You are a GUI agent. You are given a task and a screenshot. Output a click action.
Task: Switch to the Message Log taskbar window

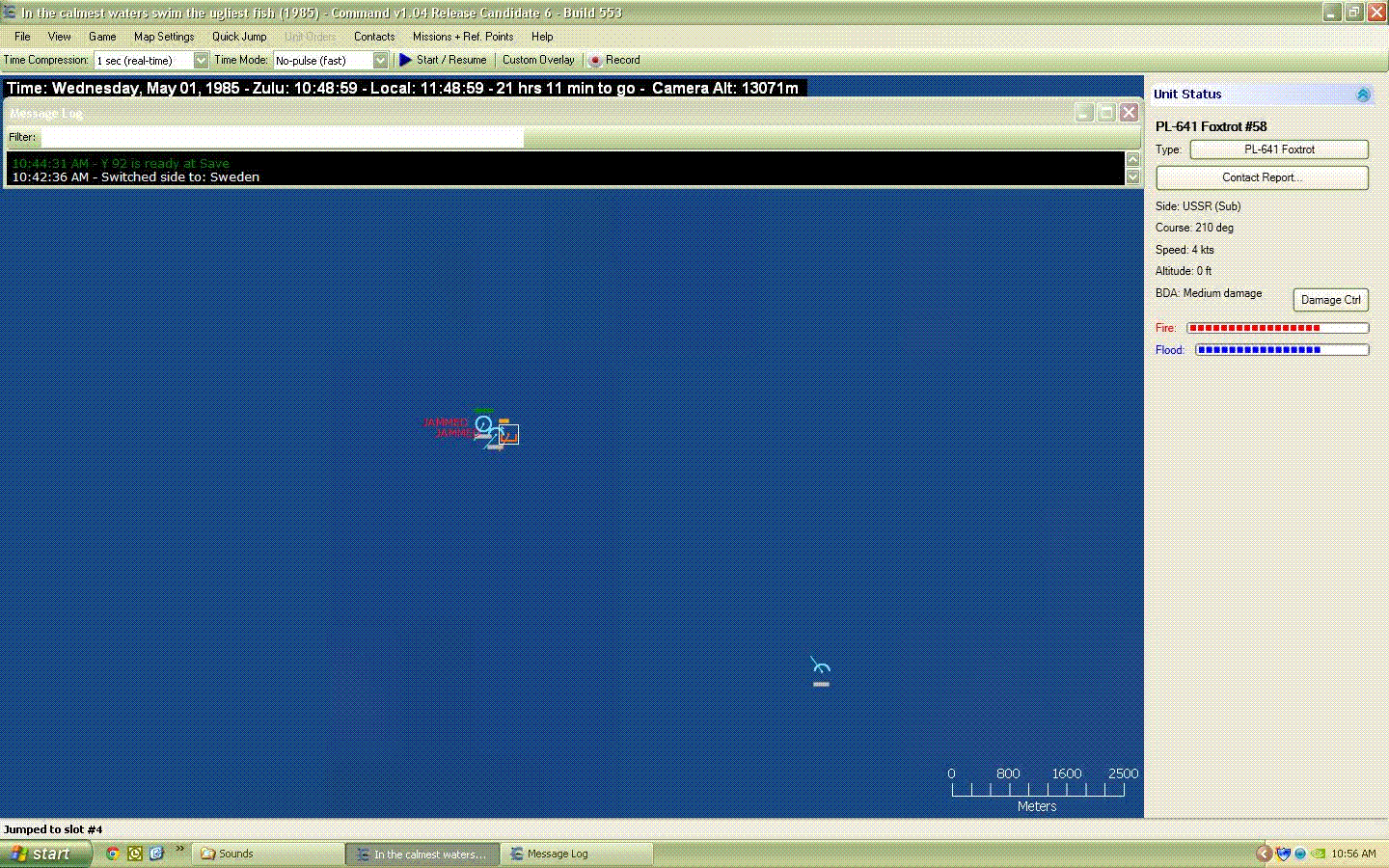coord(578,854)
